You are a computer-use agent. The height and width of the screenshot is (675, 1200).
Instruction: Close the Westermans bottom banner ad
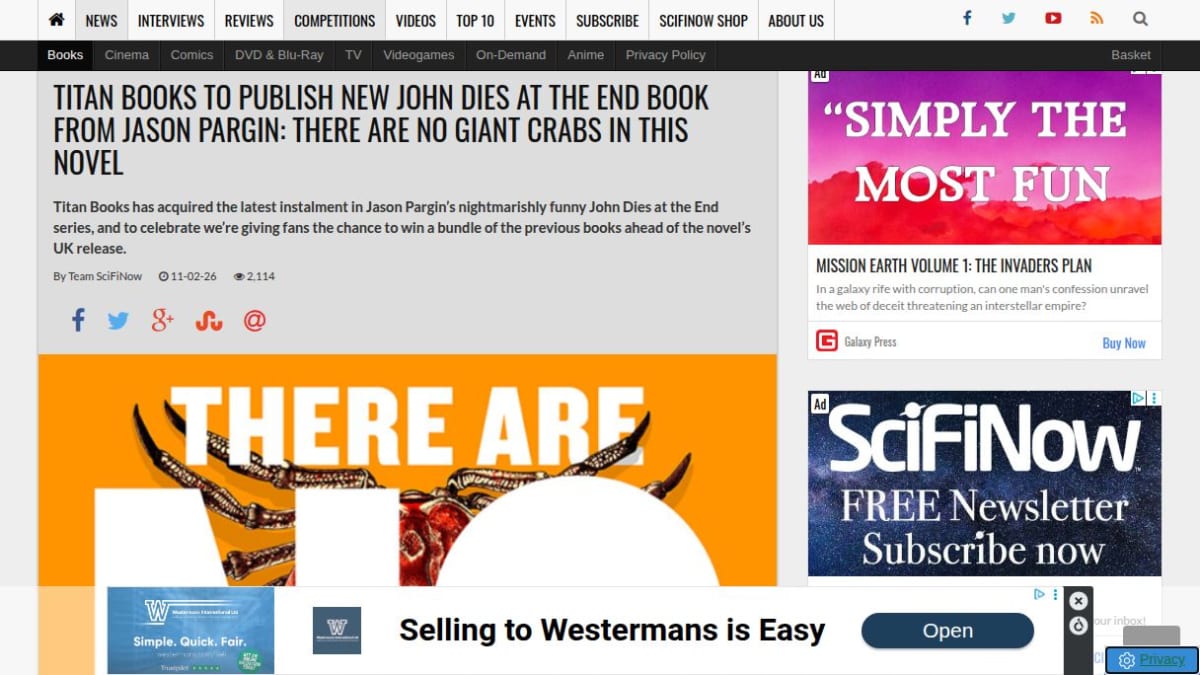(1078, 601)
